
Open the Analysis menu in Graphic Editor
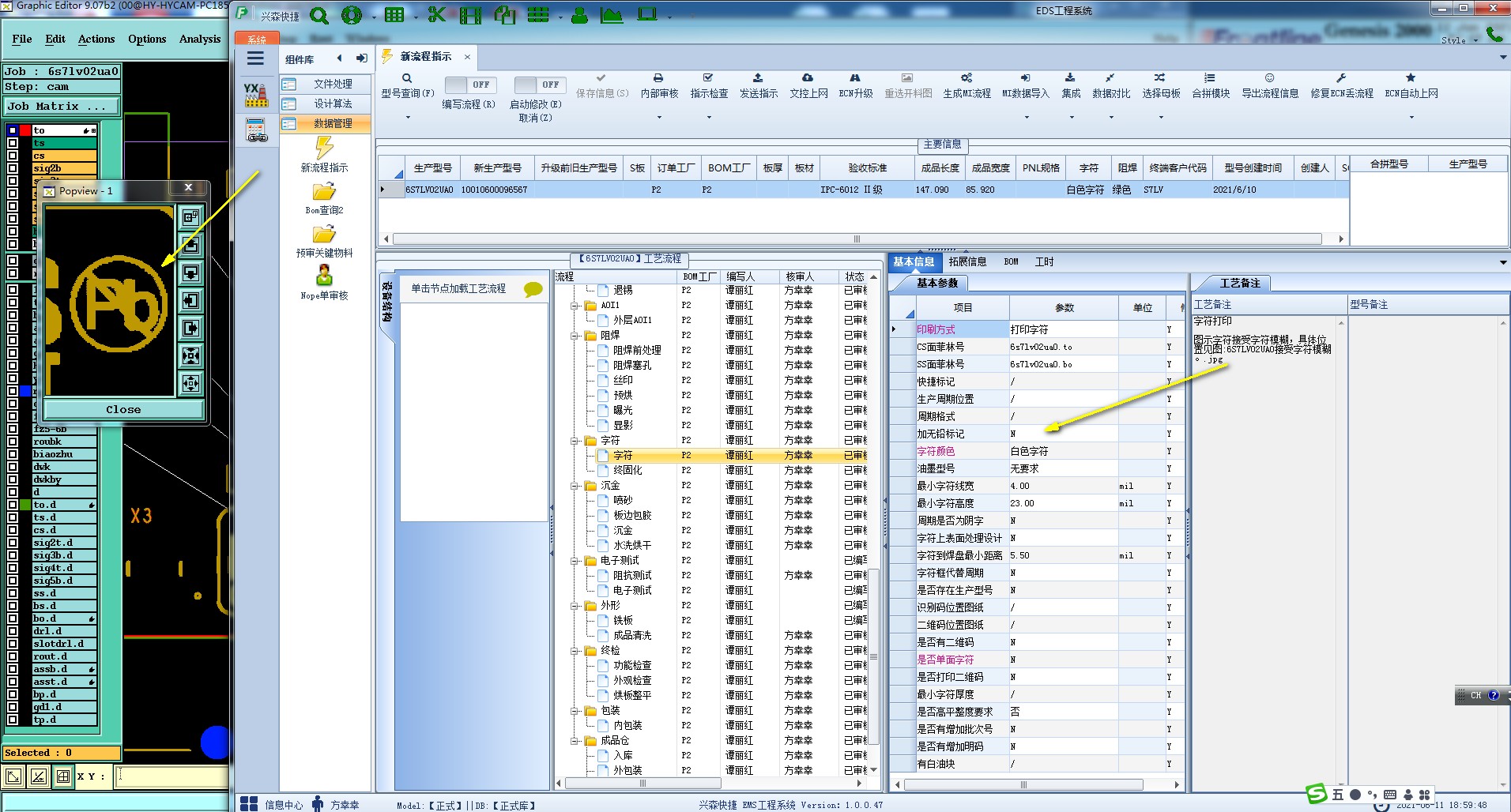tap(200, 39)
